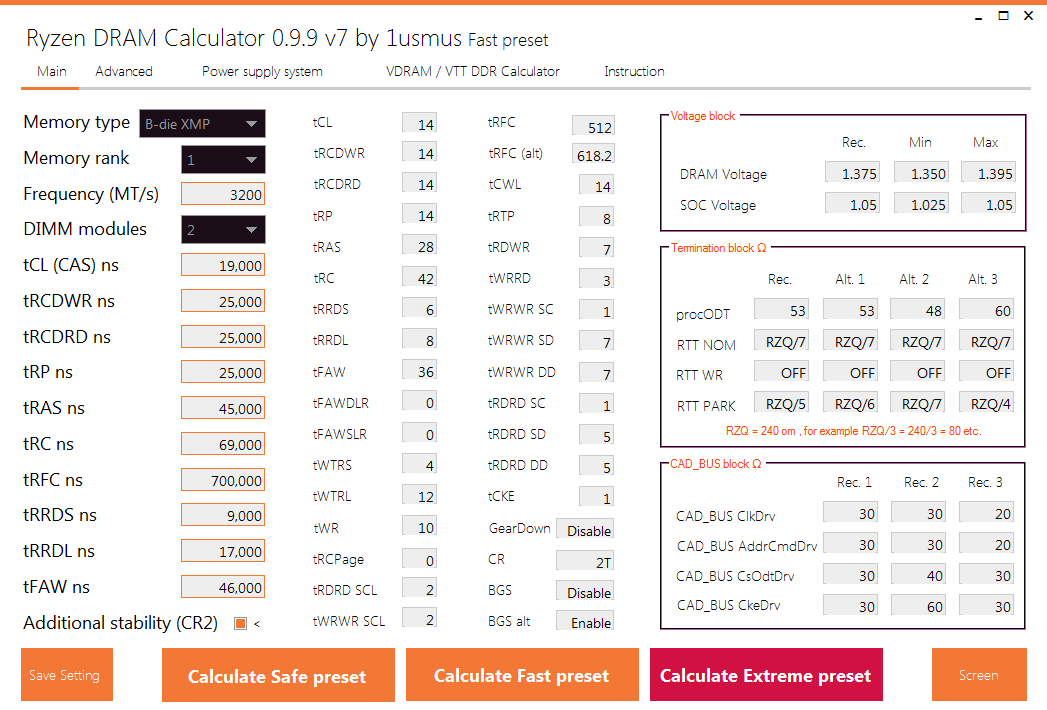This screenshot has width=1047, height=710.
Task: Click the Screen button
Action: tap(979, 675)
